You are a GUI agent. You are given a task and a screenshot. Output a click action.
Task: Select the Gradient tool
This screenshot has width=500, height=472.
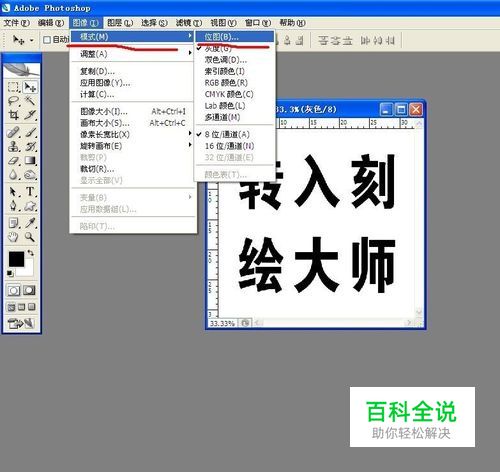pos(30,160)
